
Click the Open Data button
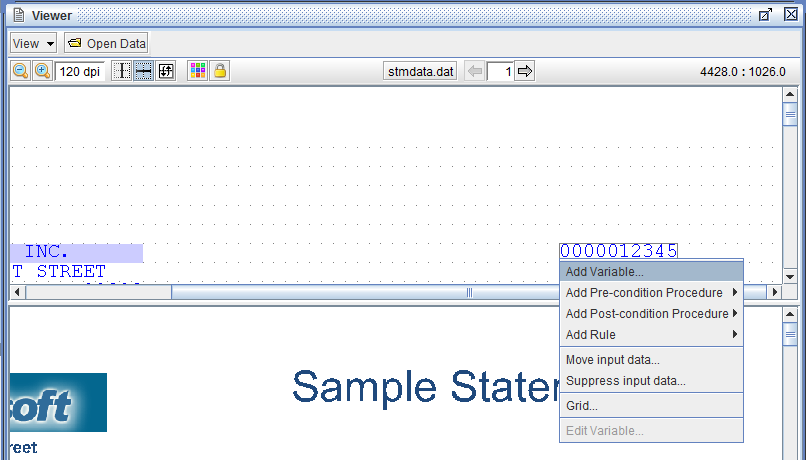[106, 44]
